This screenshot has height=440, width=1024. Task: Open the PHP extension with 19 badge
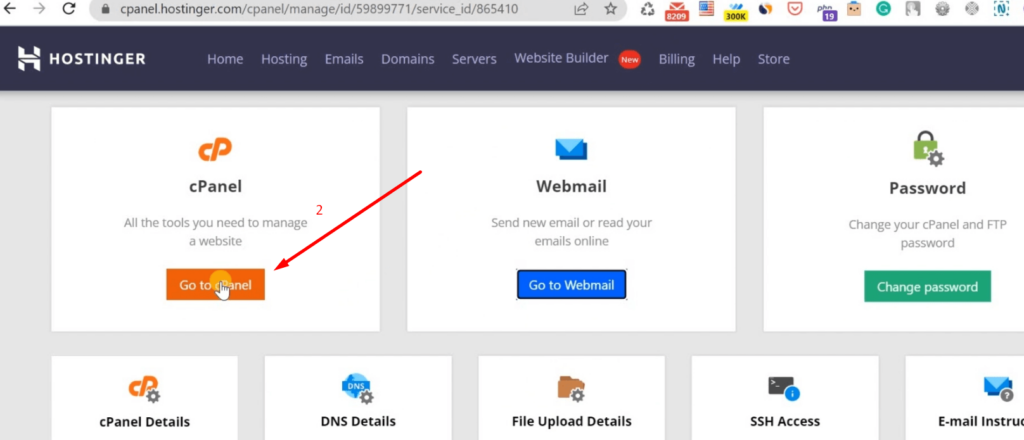coord(827,11)
